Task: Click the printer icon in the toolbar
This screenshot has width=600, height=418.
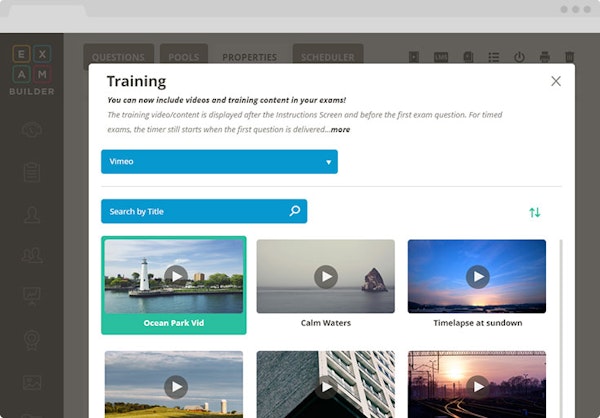Action: (545, 57)
